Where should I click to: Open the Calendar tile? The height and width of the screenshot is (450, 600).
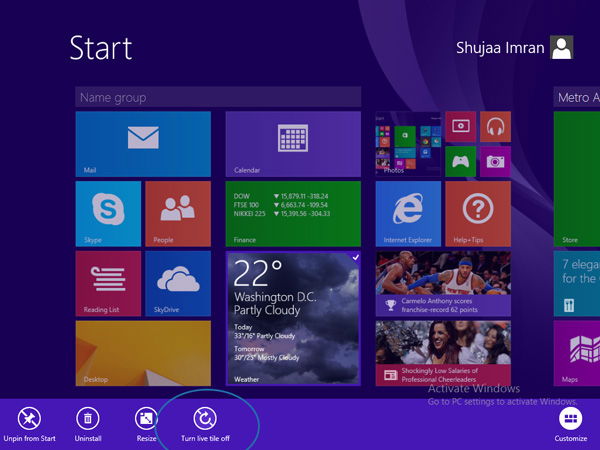point(293,144)
